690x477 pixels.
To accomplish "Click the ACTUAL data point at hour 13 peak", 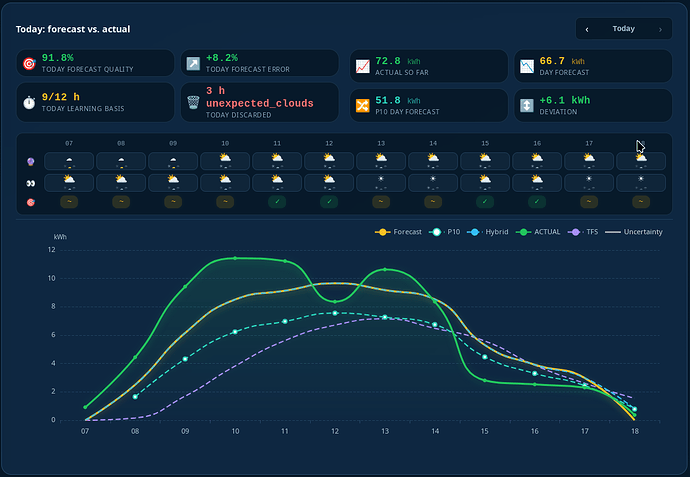I will tap(385, 269).
